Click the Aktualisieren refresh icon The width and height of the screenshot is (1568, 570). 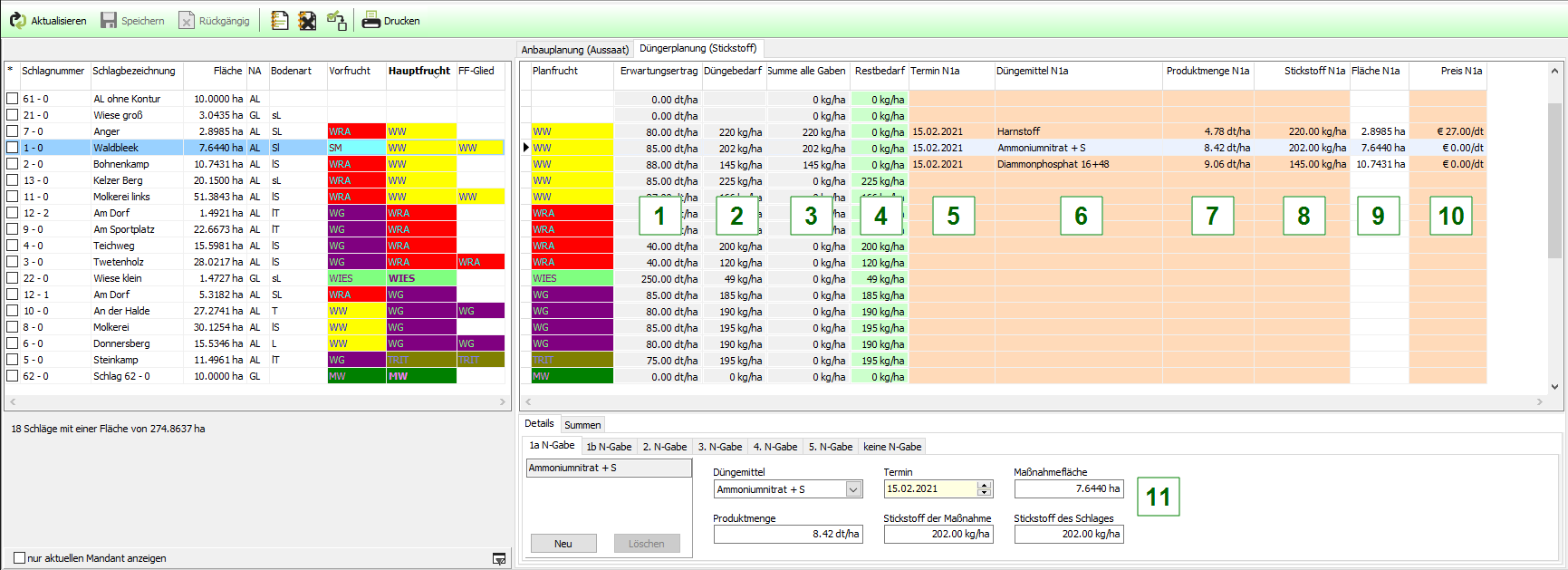(x=18, y=21)
